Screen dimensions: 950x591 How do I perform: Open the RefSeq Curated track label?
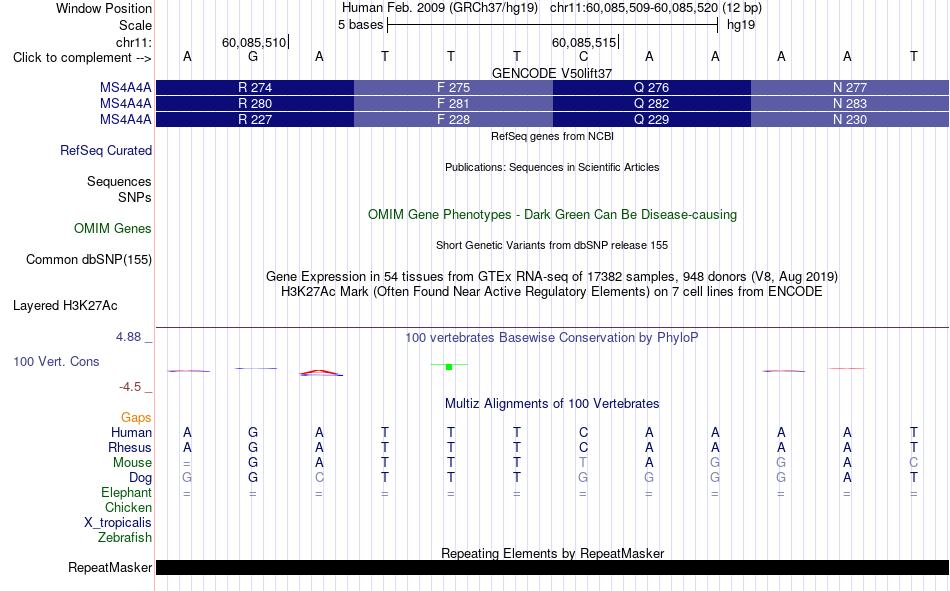105,150
